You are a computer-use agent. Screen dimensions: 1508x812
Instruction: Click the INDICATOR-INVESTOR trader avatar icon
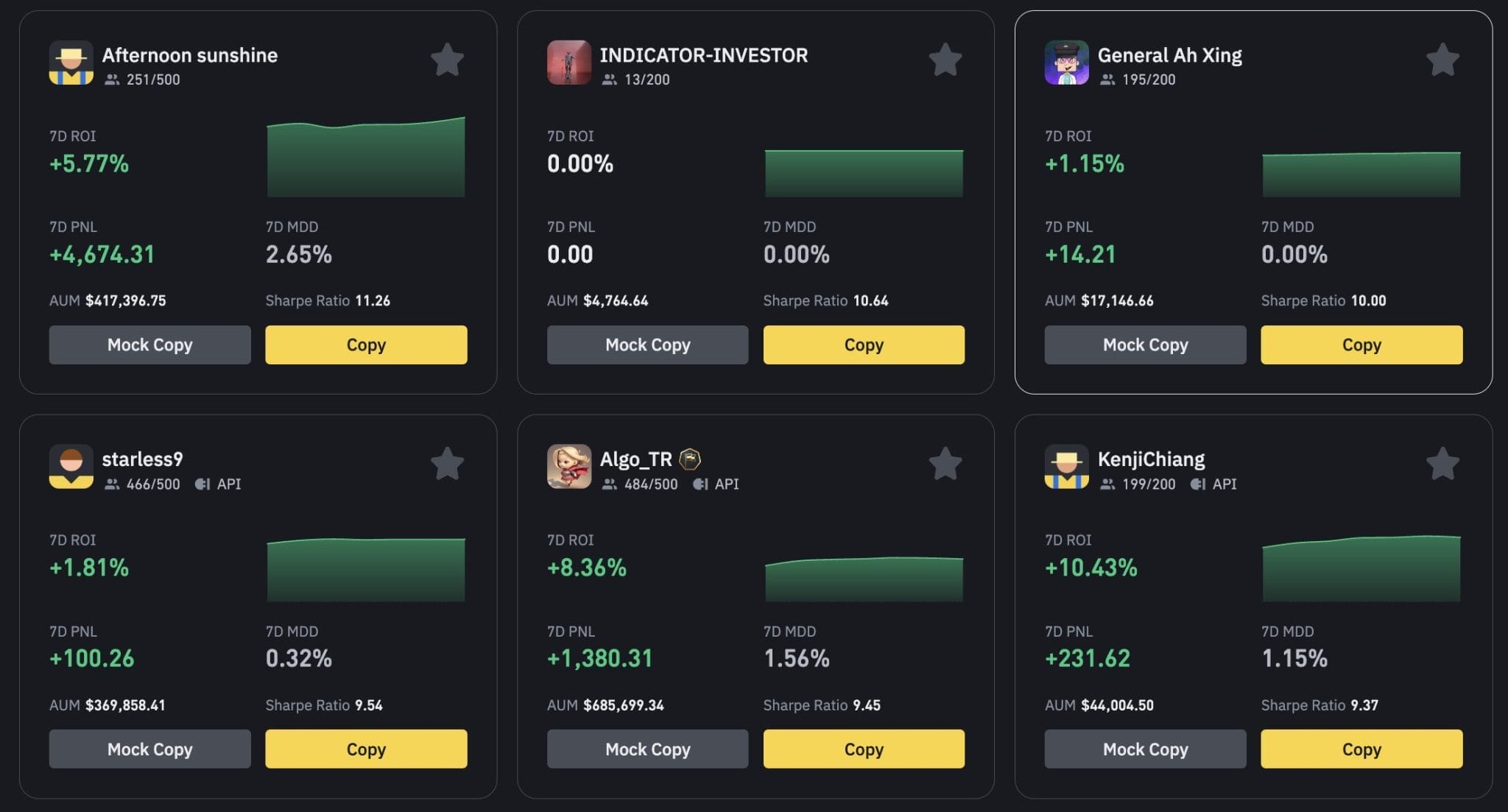[568, 62]
